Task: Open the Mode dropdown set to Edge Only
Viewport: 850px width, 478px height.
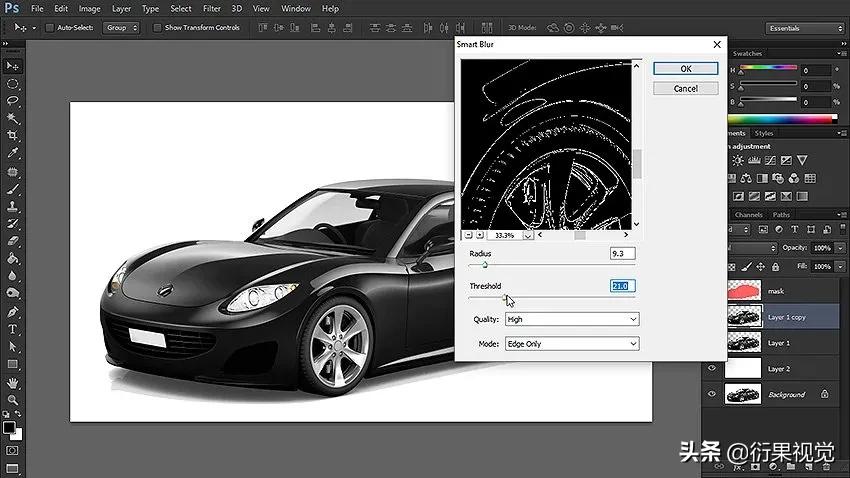Action: coord(571,343)
